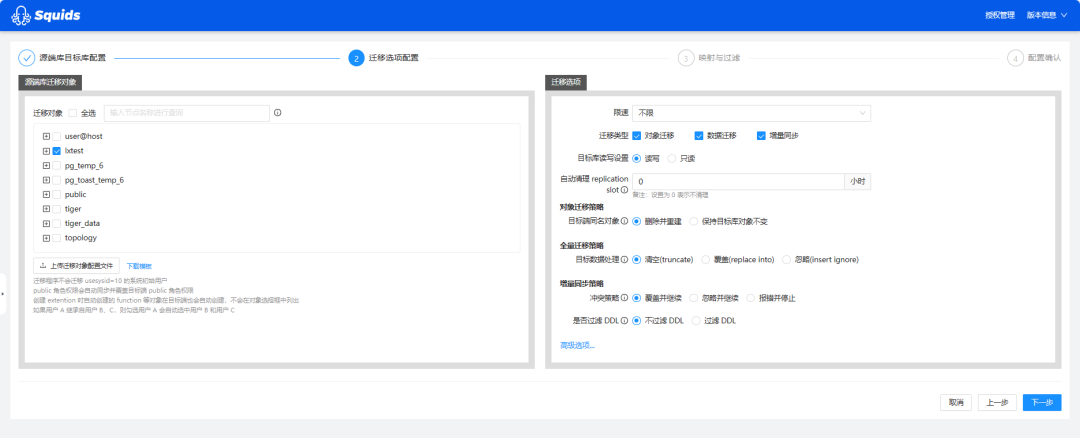Select 覆盖(replace into) radio option
The width and height of the screenshot is (1080, 438).
coord(705,260)
